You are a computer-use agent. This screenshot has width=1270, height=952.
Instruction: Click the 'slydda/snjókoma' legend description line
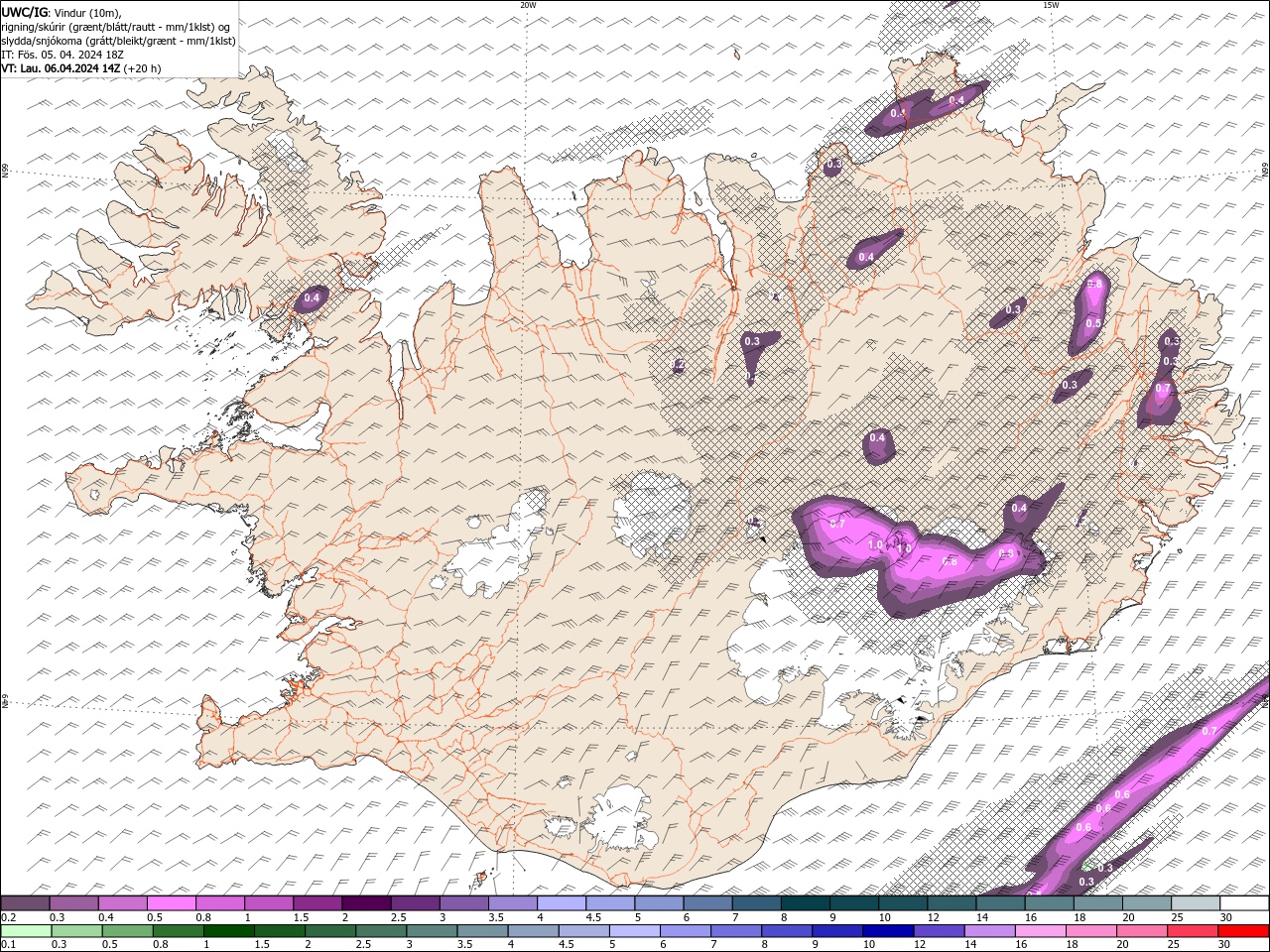118,41
